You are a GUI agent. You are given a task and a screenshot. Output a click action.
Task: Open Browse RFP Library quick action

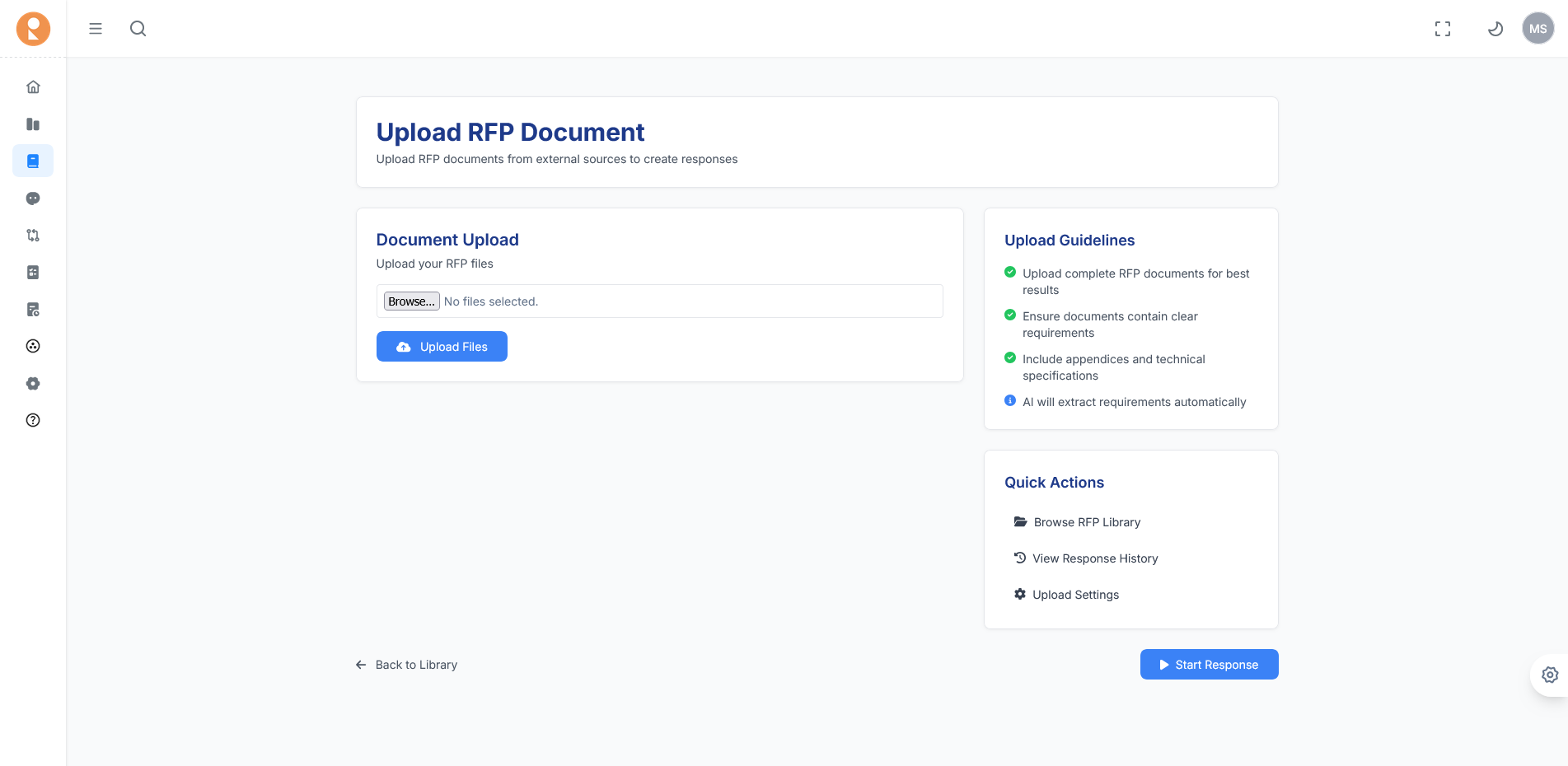1086,522
